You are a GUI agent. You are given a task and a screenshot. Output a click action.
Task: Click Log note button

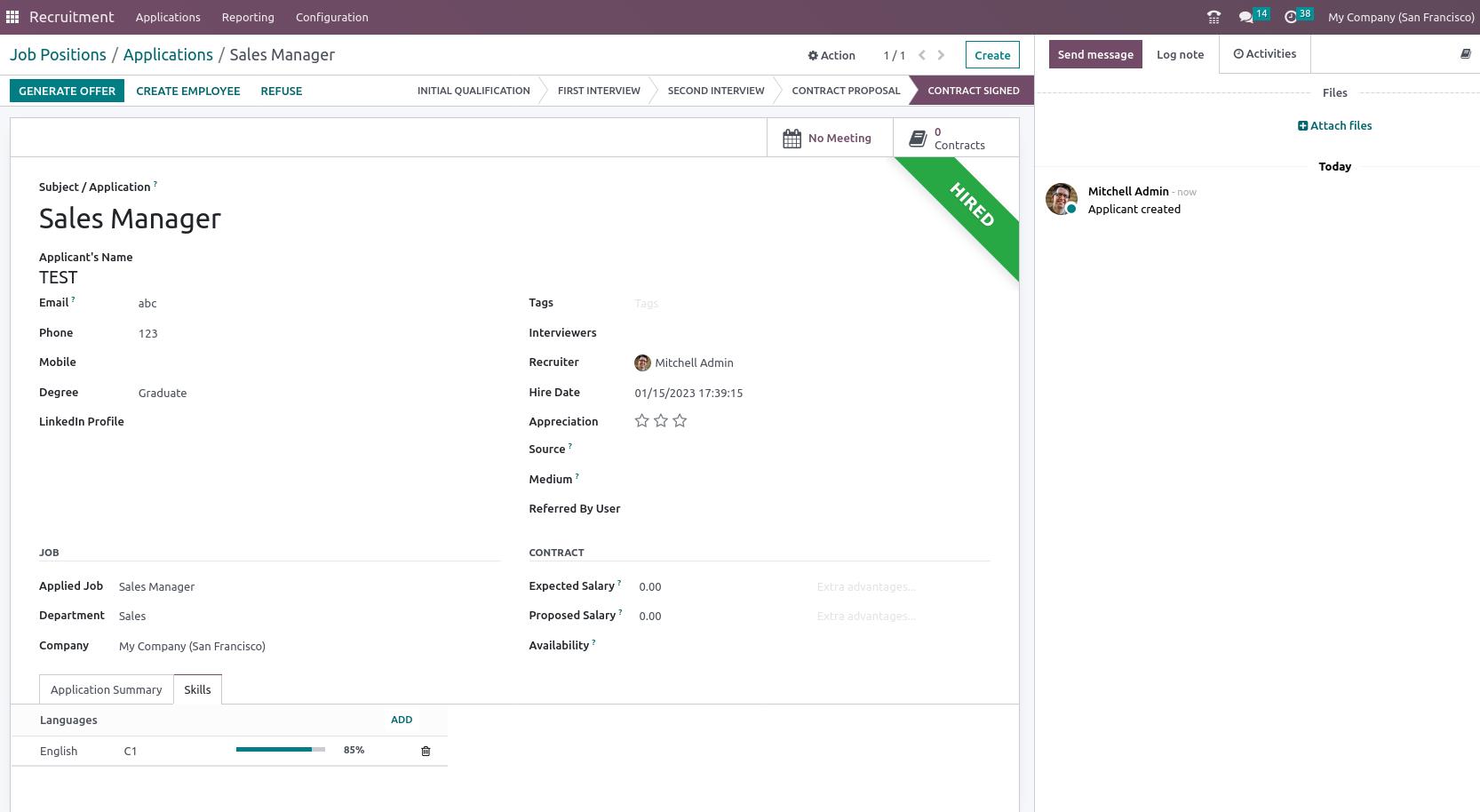coord(1180,54)
